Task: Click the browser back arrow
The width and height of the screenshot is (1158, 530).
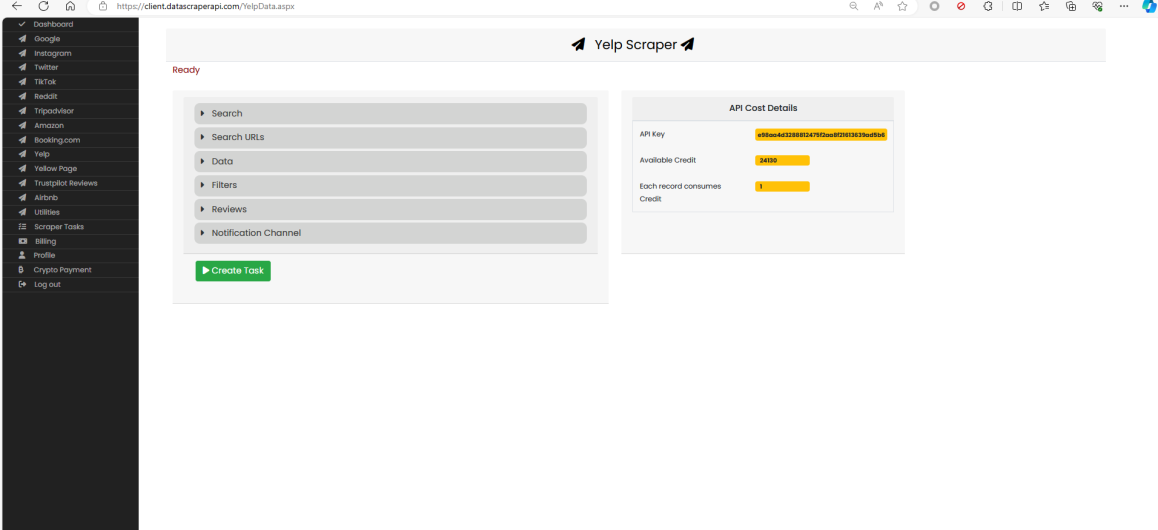Action: coord(16,6)
